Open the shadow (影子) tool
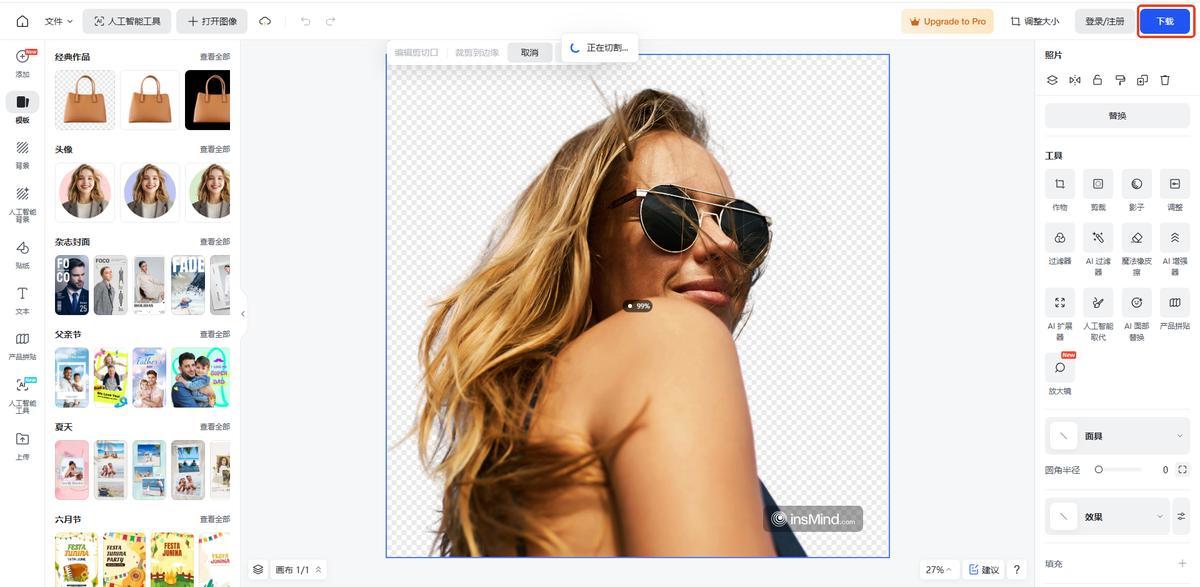1200x587 pixels. tap(1136, 184)
